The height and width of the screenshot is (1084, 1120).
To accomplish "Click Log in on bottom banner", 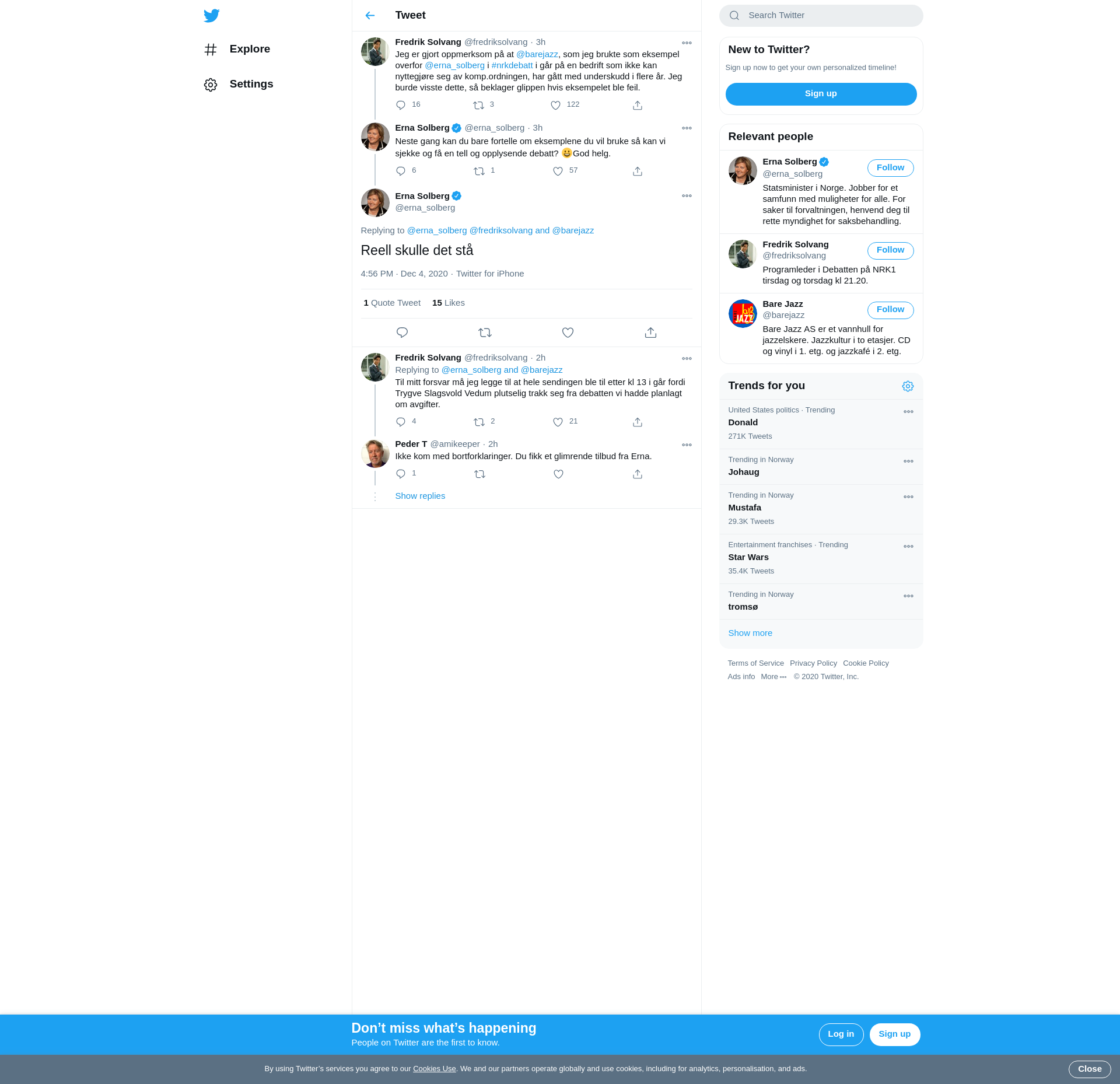I will (841, 1034).
